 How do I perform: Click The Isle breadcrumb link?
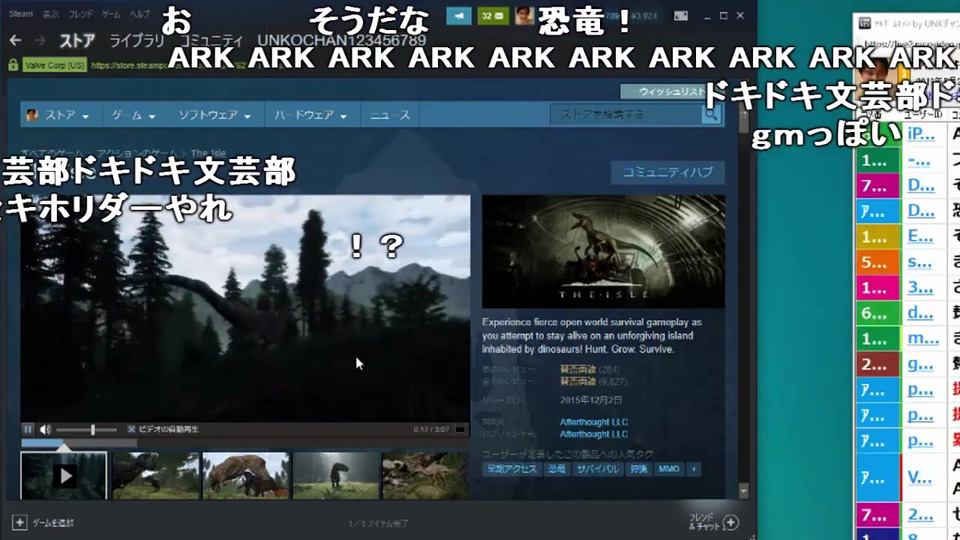coord(208,153)
